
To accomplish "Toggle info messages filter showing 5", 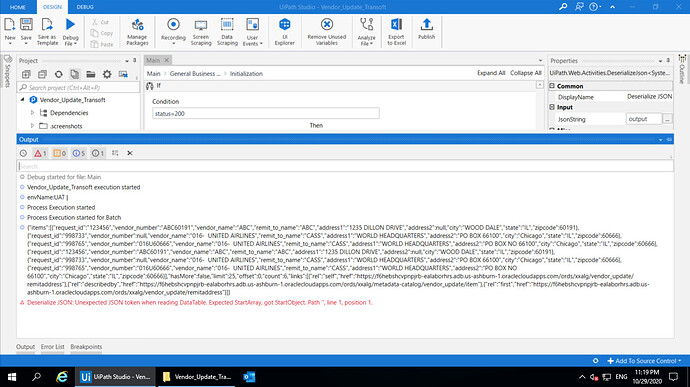I will [79, 153].
